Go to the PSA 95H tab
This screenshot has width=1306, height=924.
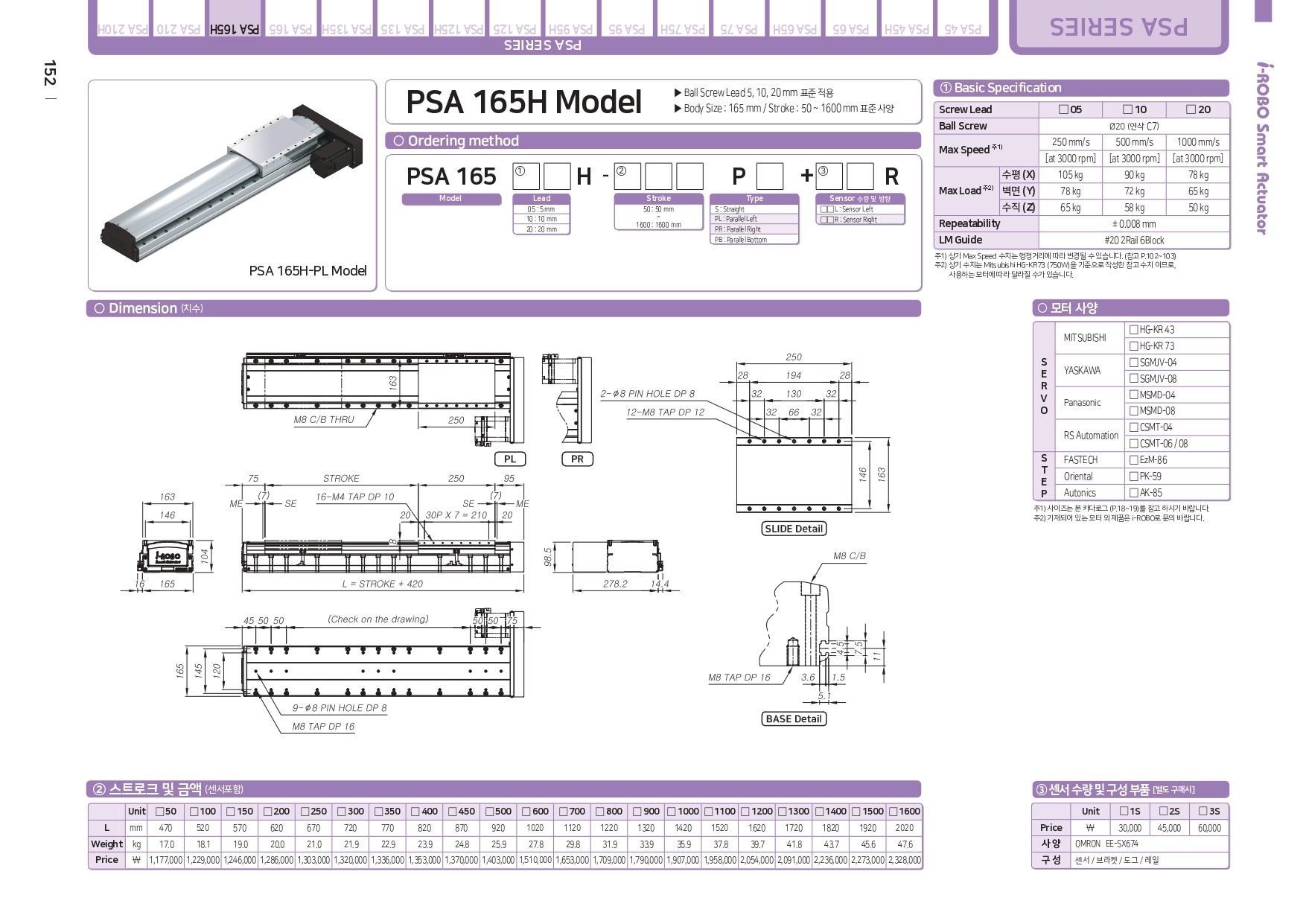tap(570, 19)
